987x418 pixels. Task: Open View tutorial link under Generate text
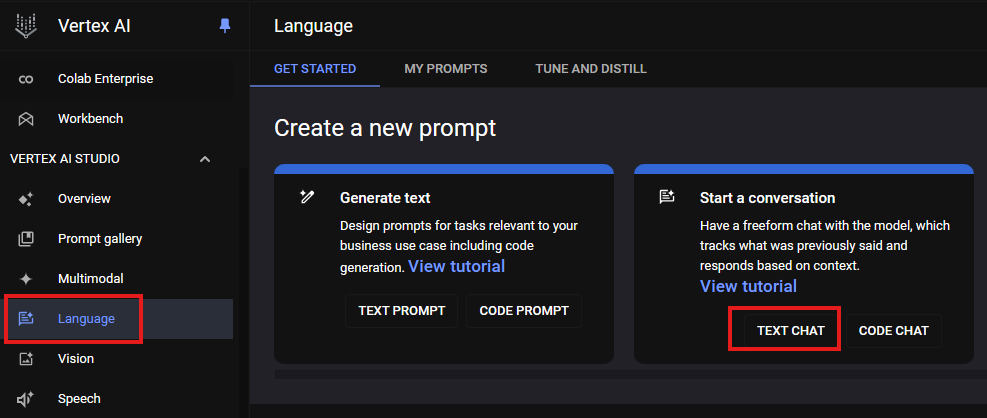click(x=457, y=266)
